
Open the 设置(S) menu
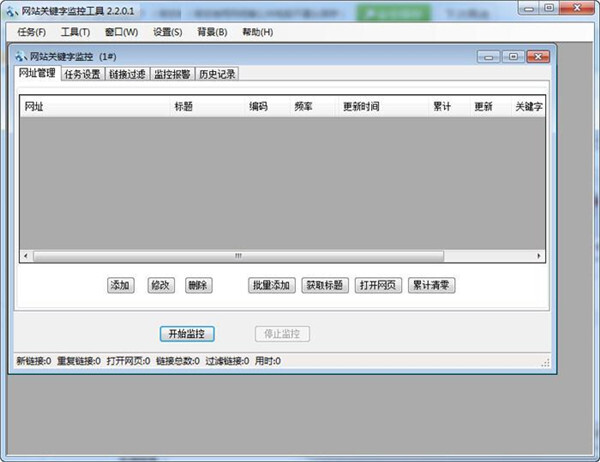167,32
